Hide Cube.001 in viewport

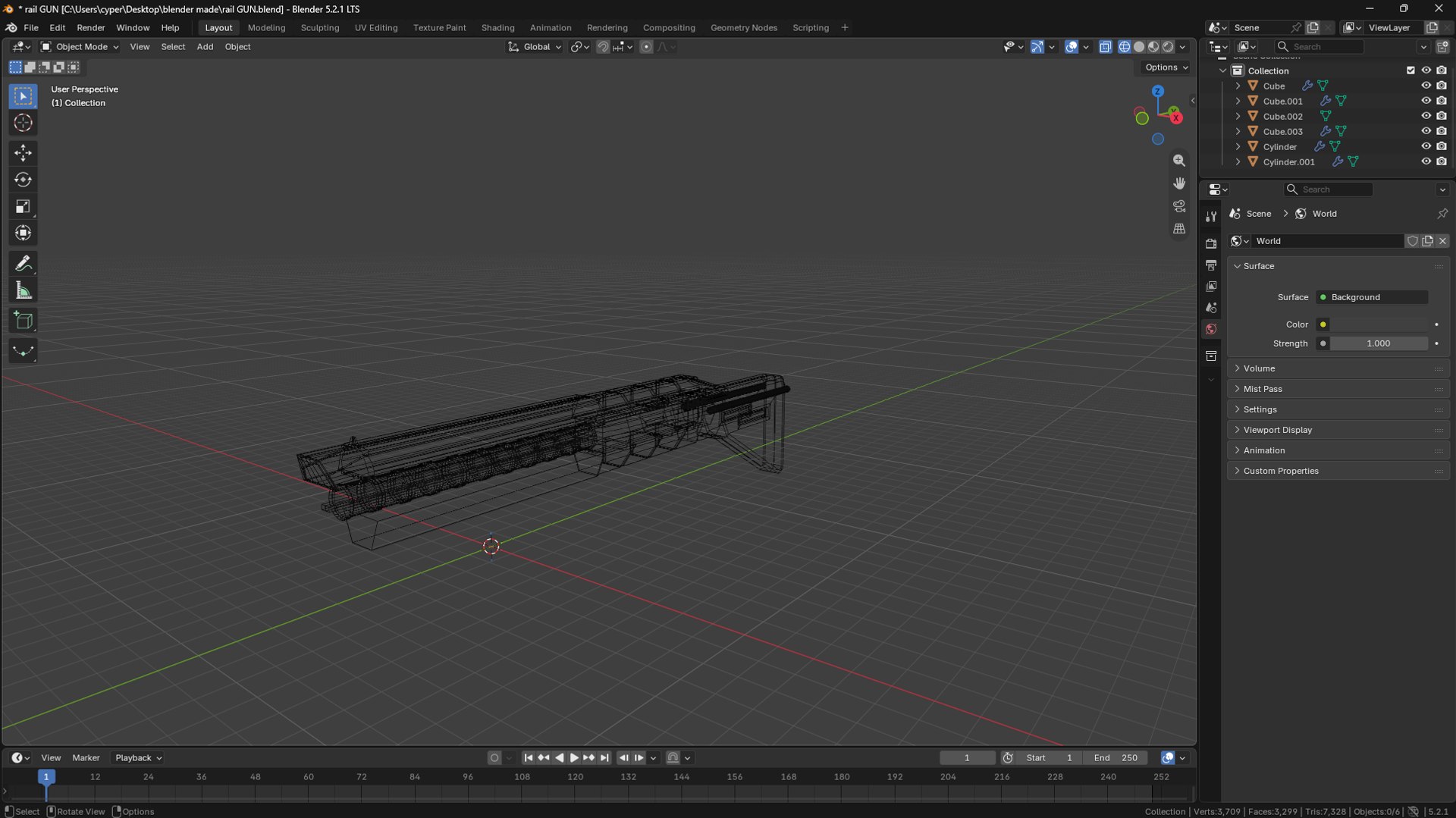[1426, 101]
